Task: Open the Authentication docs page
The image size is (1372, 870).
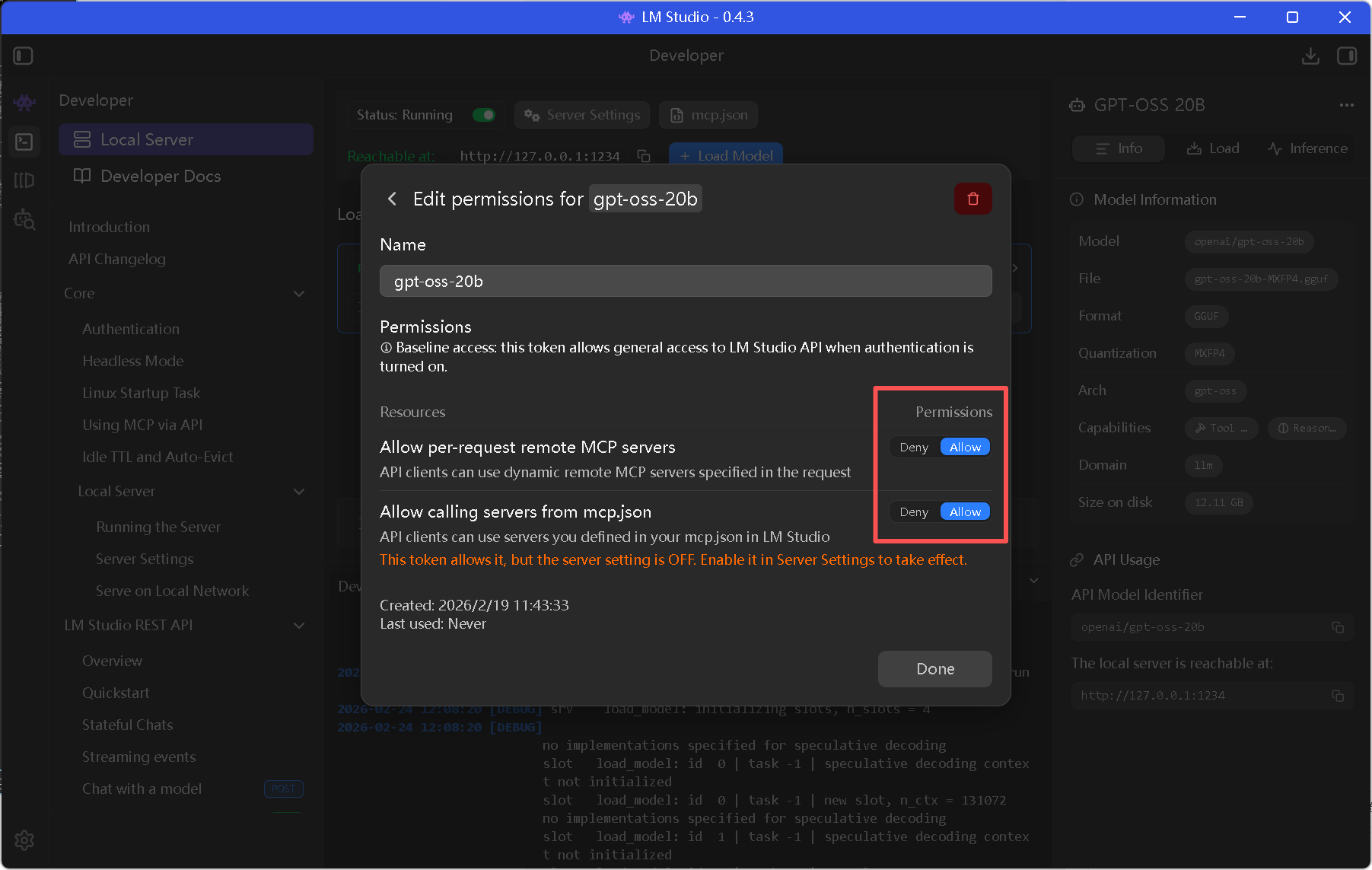Action: 131,329
